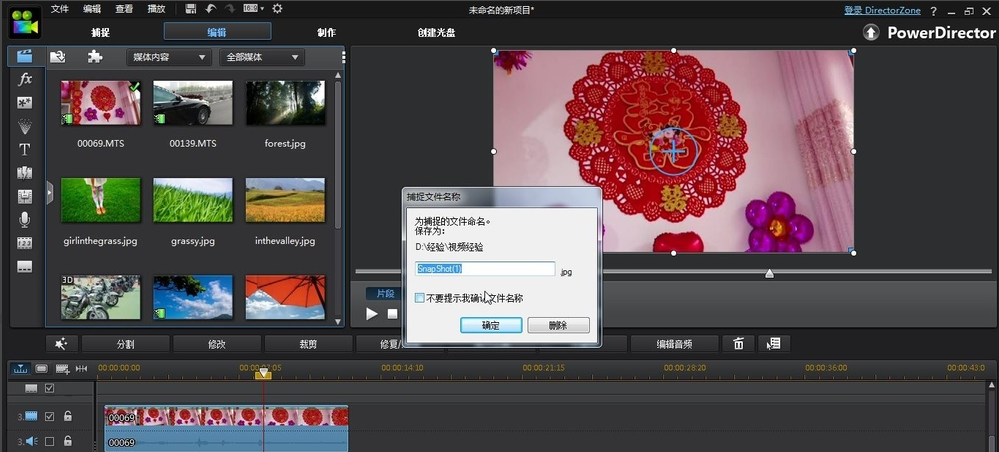
Task: Open the Title room (T icon)
Action: 25,150
